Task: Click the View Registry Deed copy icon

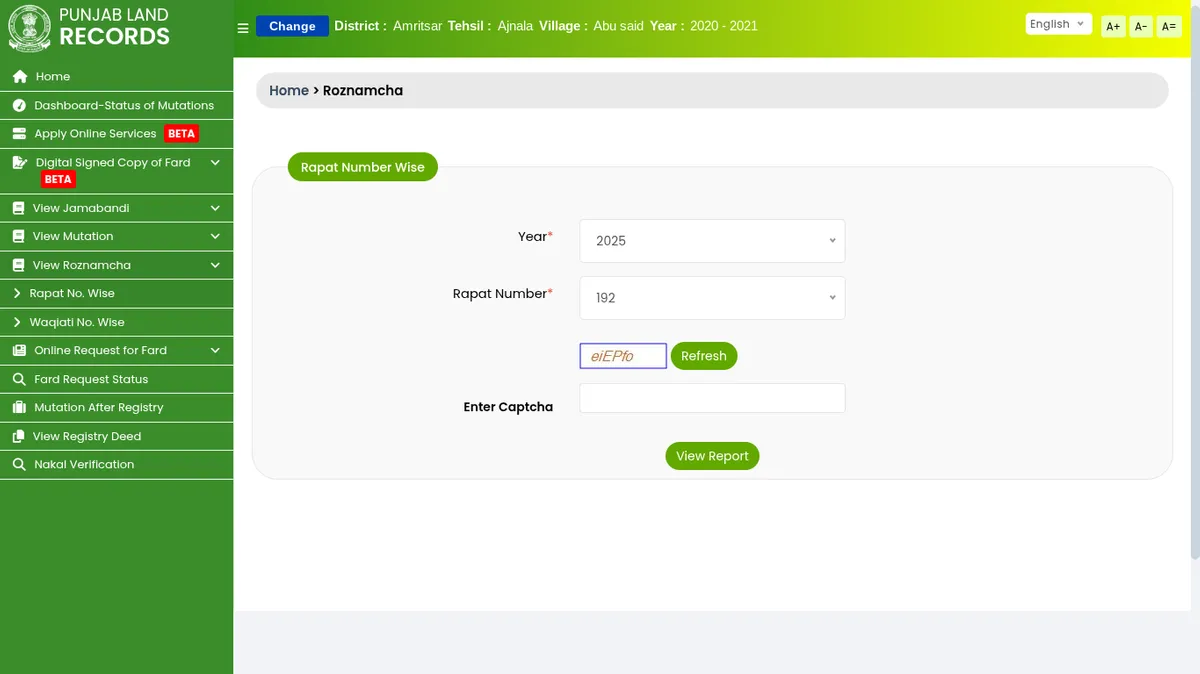Action: coord(19,437)
